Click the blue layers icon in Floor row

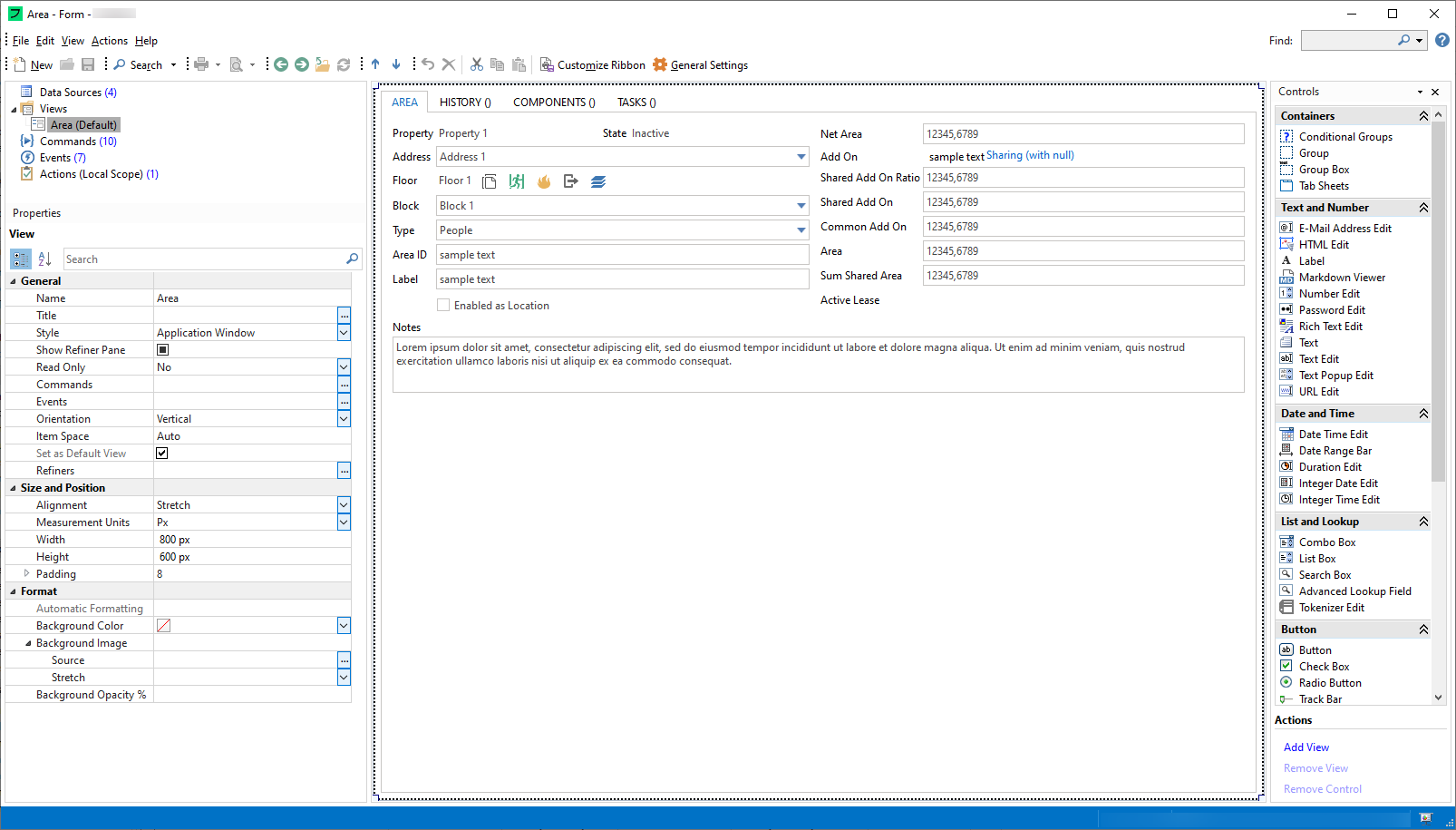[598, 181]
